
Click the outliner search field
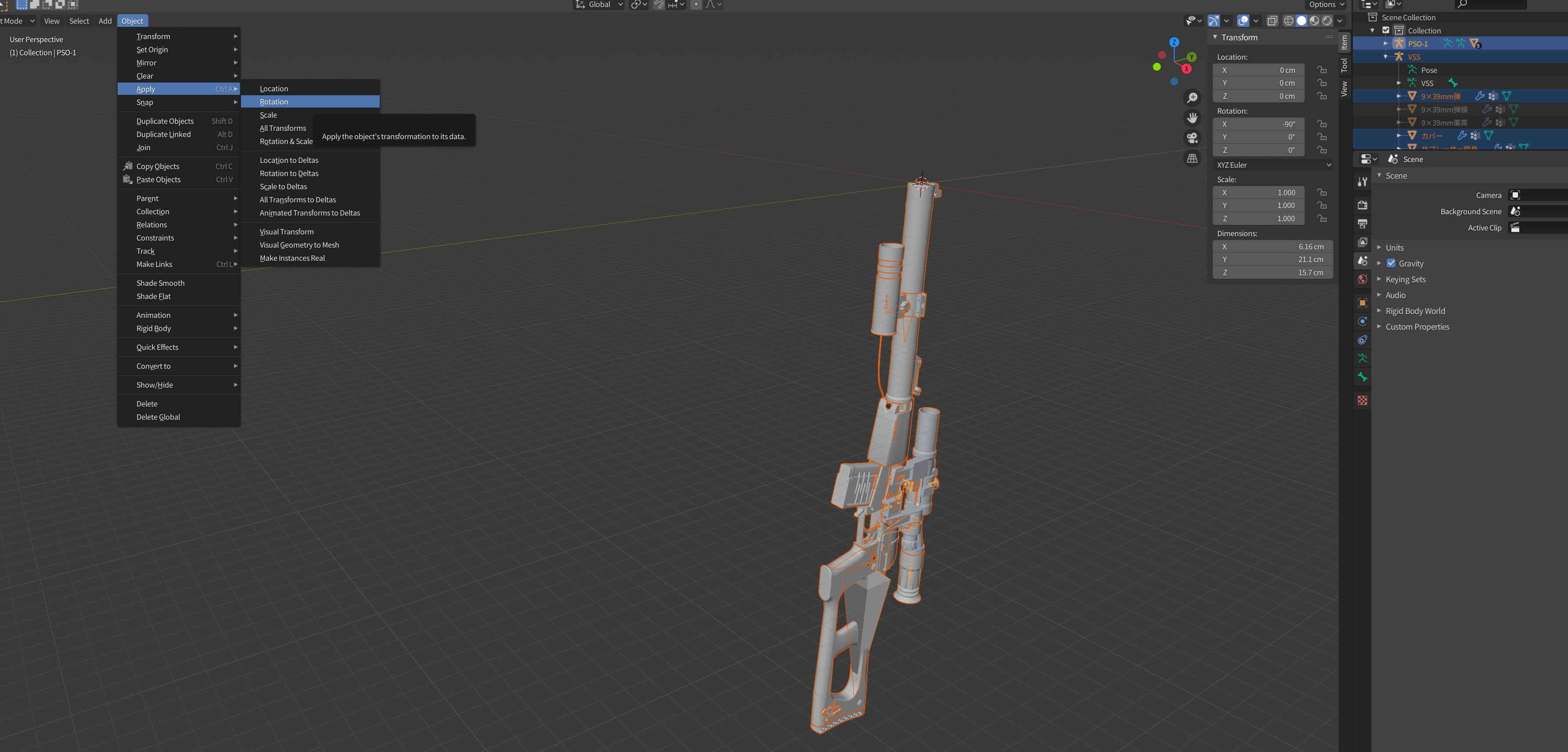[1492, 4]
